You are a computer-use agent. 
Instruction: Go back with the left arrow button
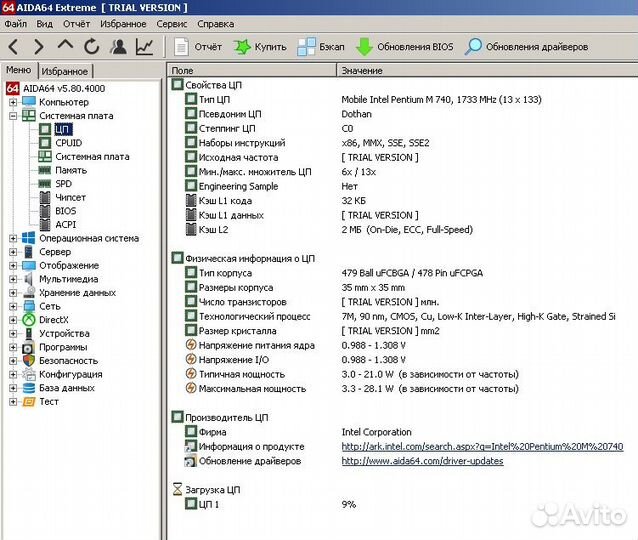[13, 47]
